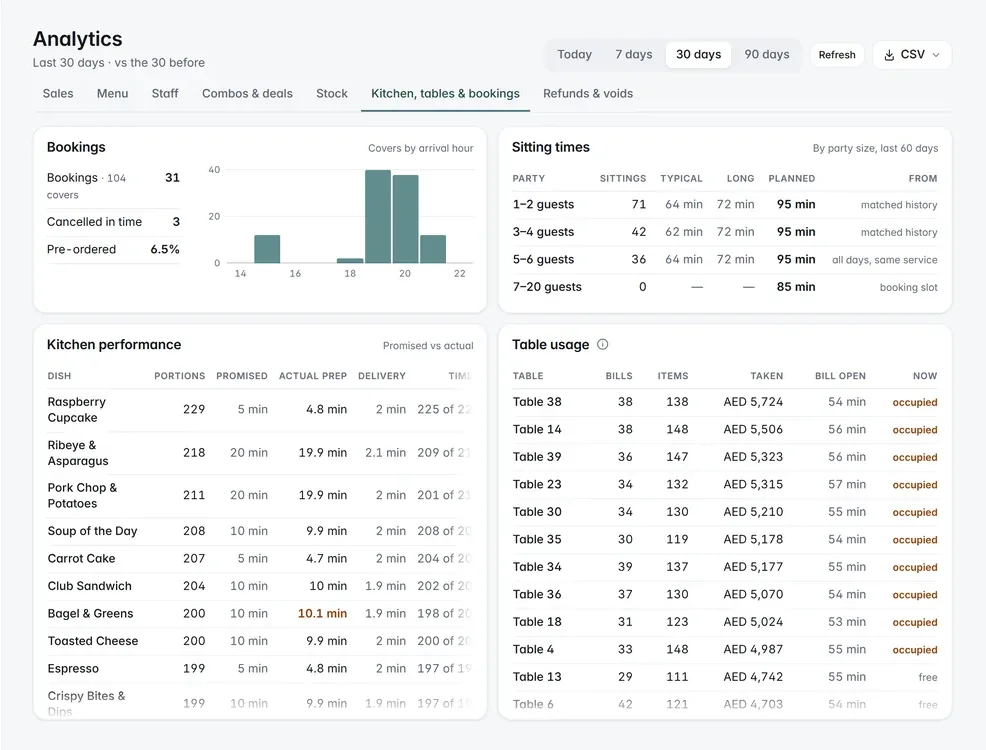Click the ITEMS column header
Image resolution: width=986 pixels, height=750 pixels.
click(x=673, y=376)
